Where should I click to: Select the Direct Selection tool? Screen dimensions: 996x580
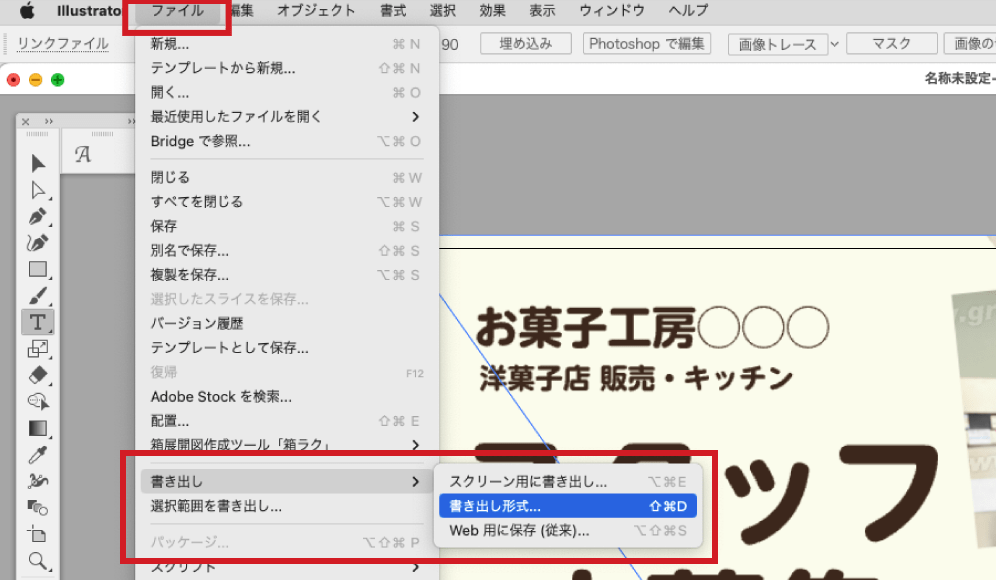click(x=38, y=189)
